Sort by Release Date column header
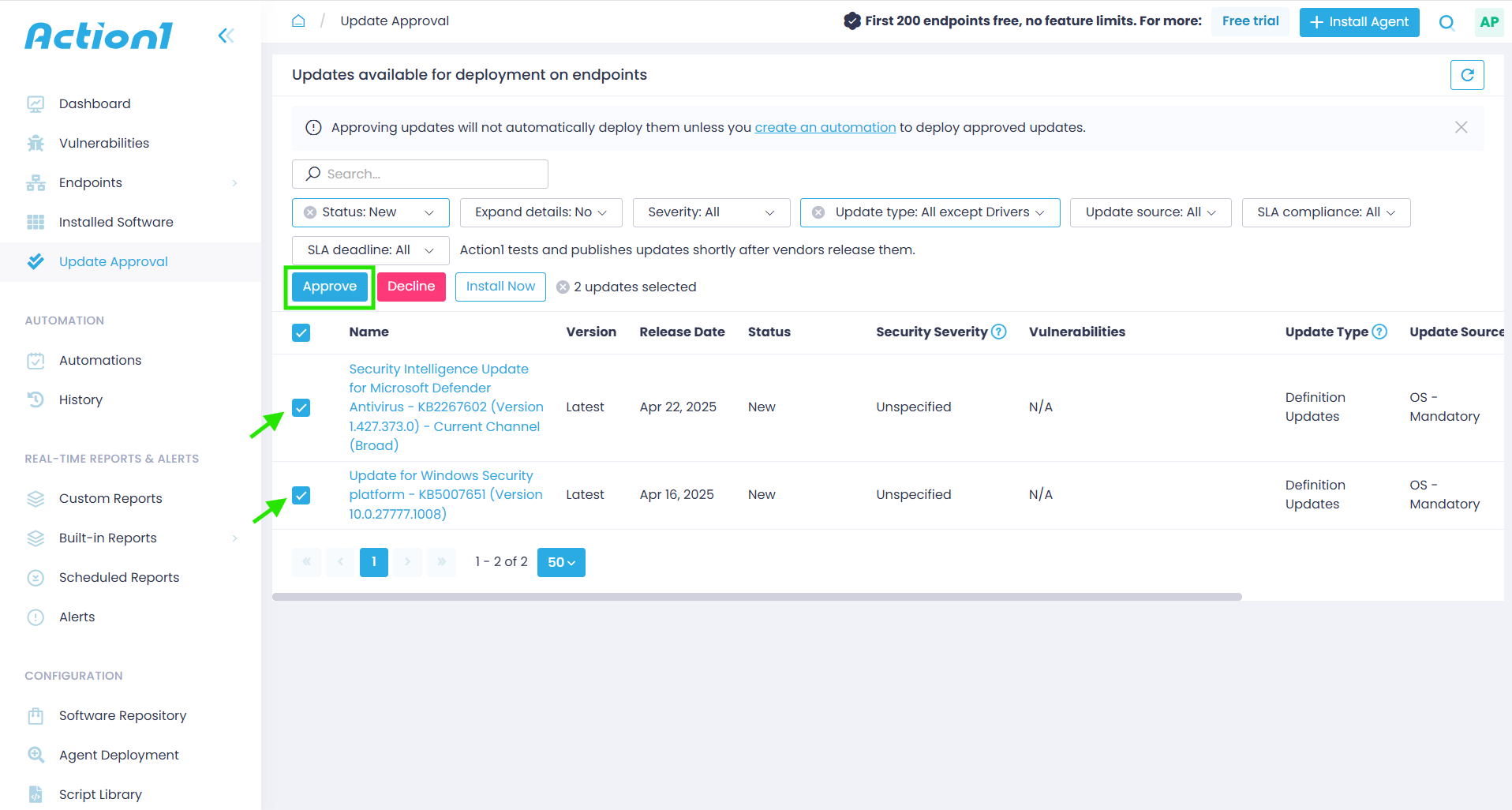This screenshot has width=1512, height=810. pos(682,332)
